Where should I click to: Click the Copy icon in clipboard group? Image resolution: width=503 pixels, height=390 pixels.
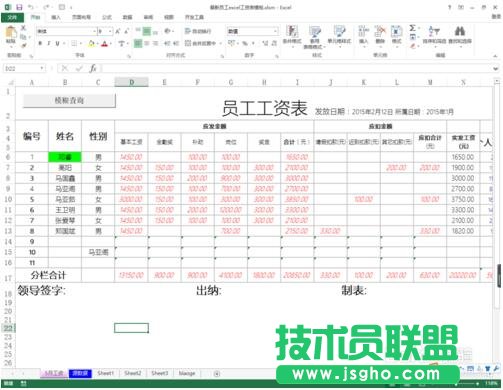(23, 36)
